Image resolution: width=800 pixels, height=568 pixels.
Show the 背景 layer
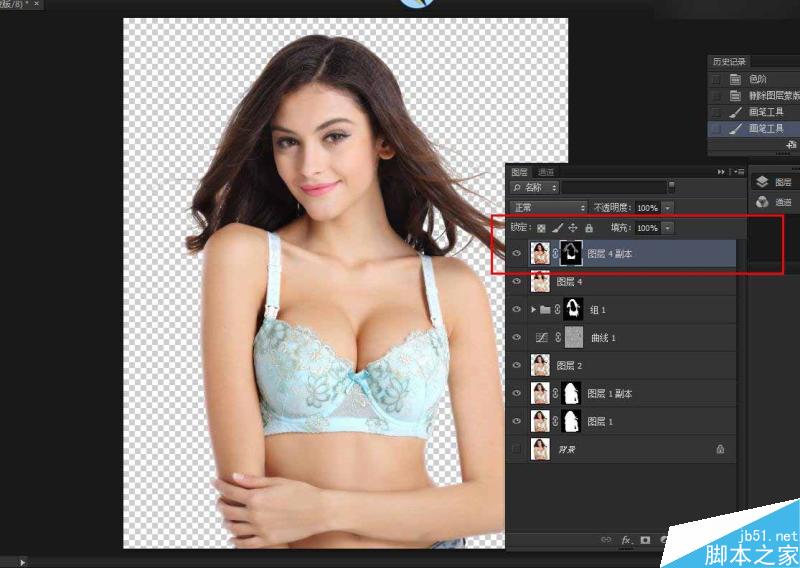click(517, 449)
